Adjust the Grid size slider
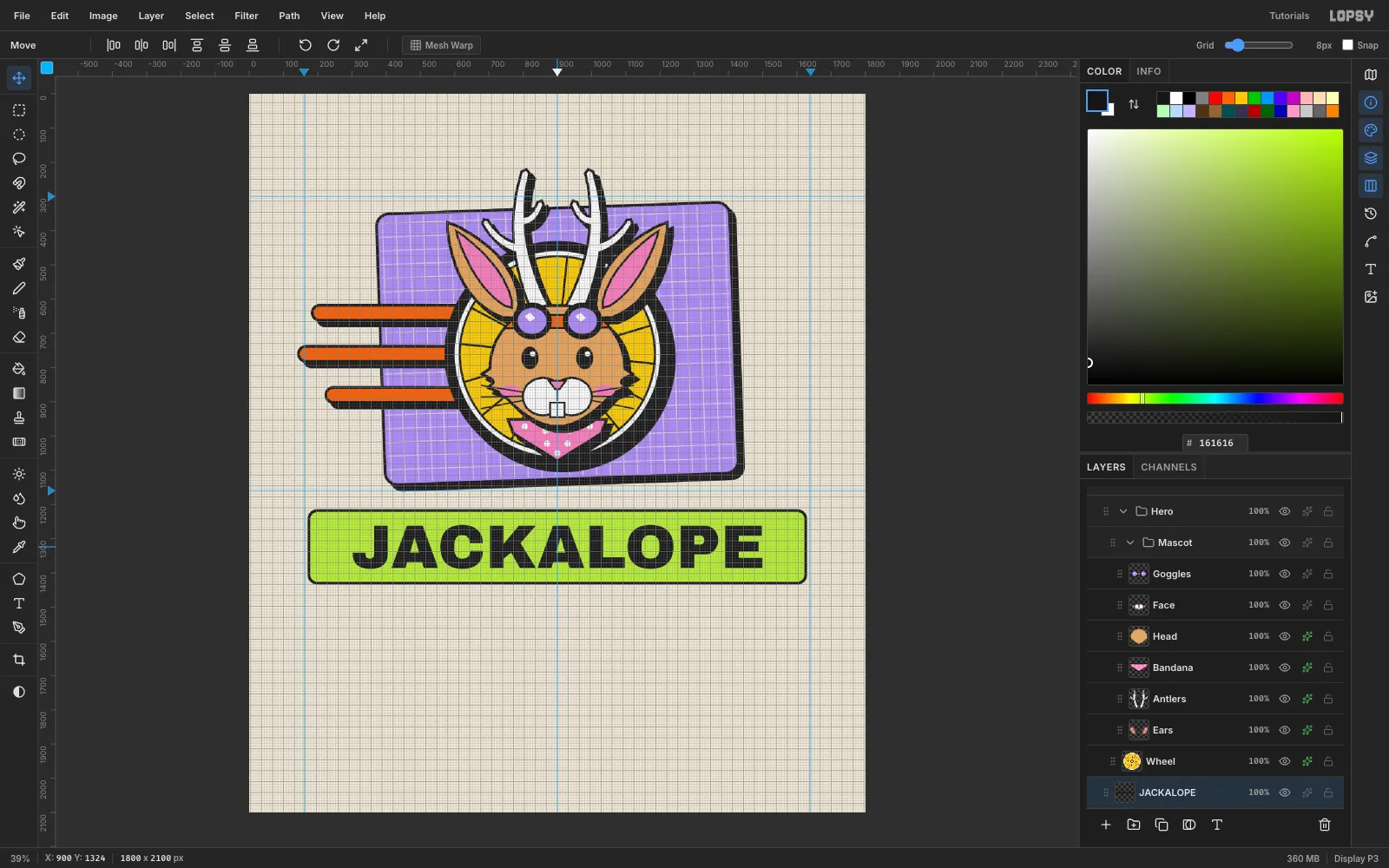 pyautogui.click(x=1259, y=45)
